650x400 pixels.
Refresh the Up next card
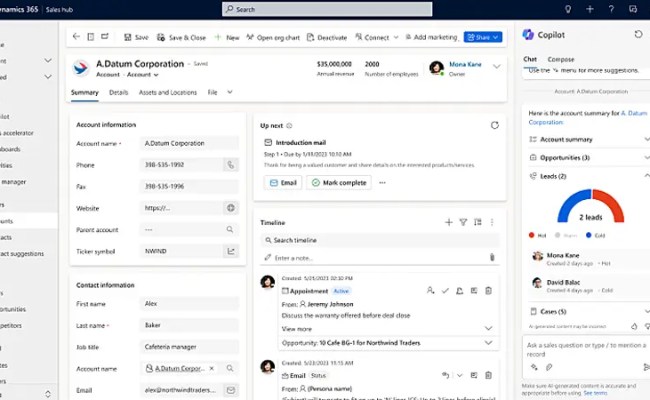pyautogui.click(x=495, y=125)
